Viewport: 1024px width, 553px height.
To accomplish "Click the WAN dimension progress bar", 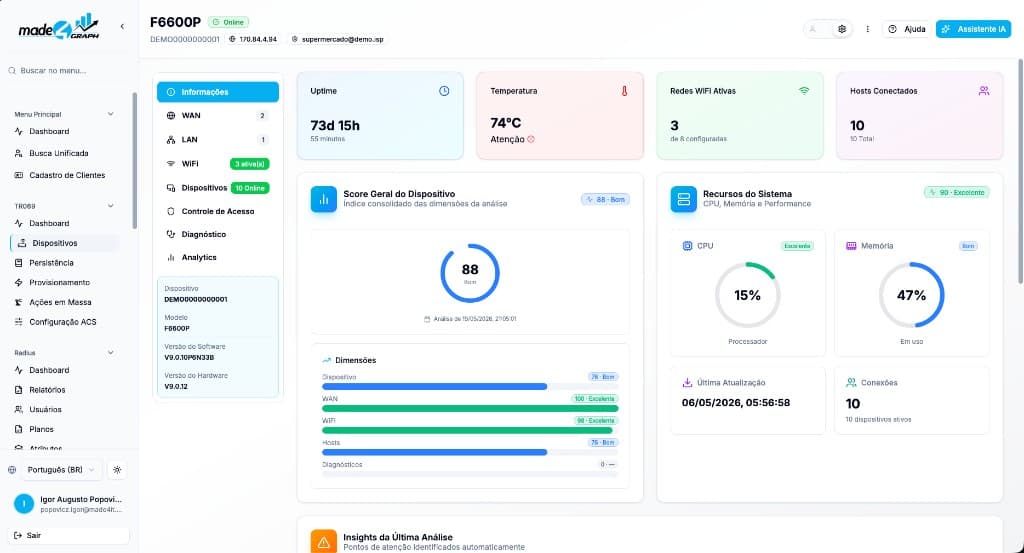I will pos(470,408).
